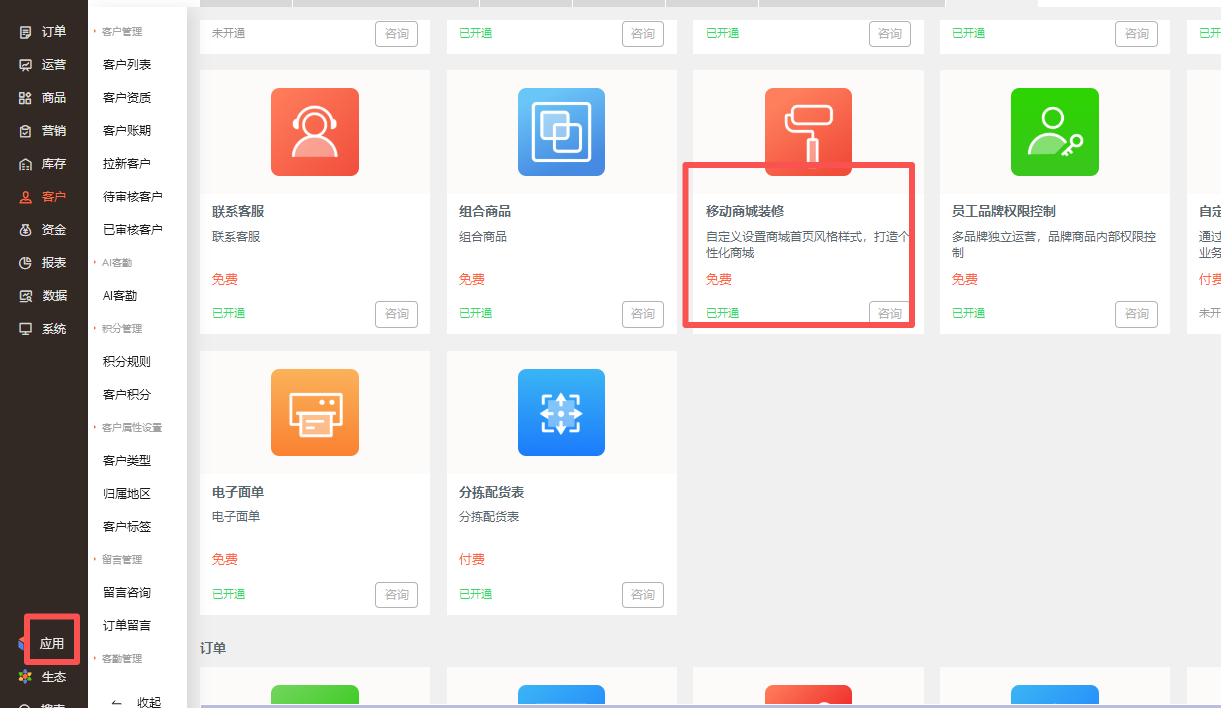The width and height of the screenshot is (1221, 708).
Task: Click the 员工品牌权限控制 card title
Action: pos(1004,212)
